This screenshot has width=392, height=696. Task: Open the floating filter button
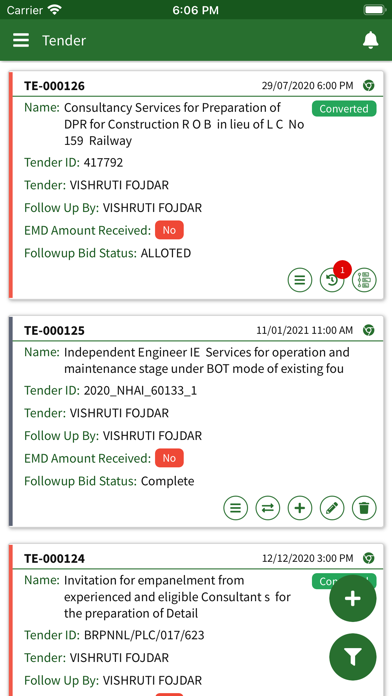point(353,657)
